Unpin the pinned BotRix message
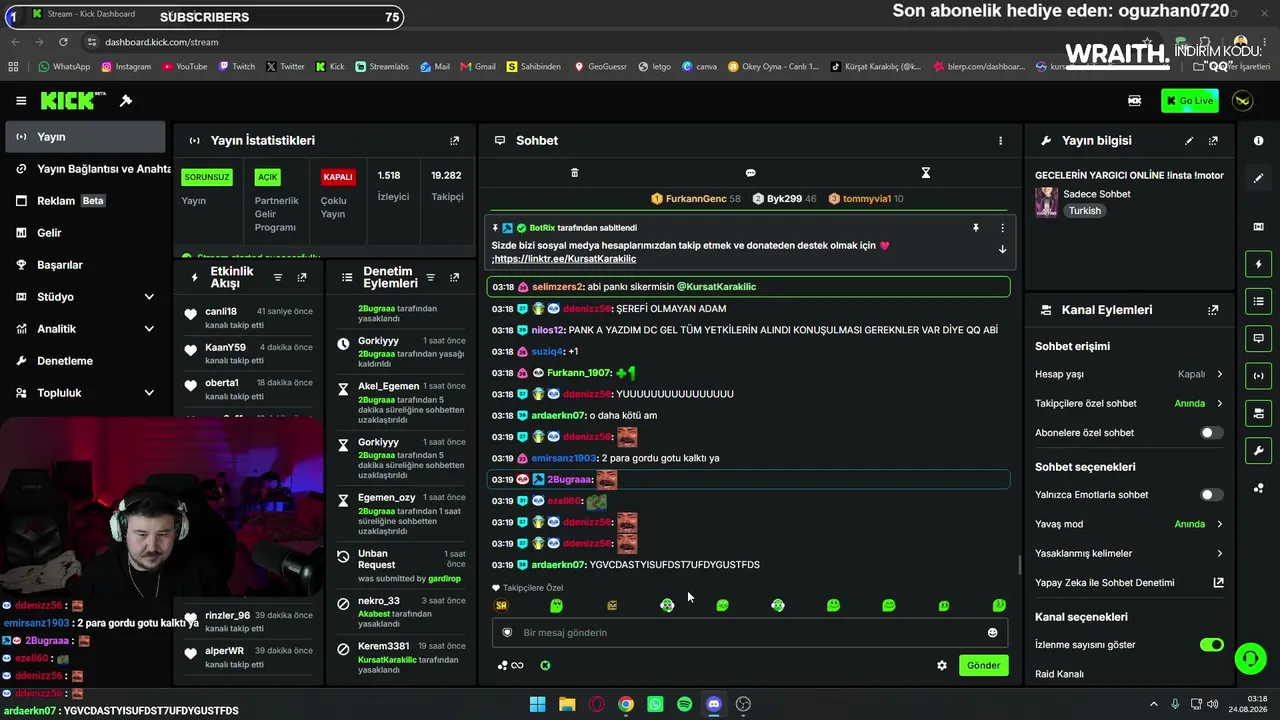Image resolution: width=1280 pixels, height=720 pixels. click(976, 228)
